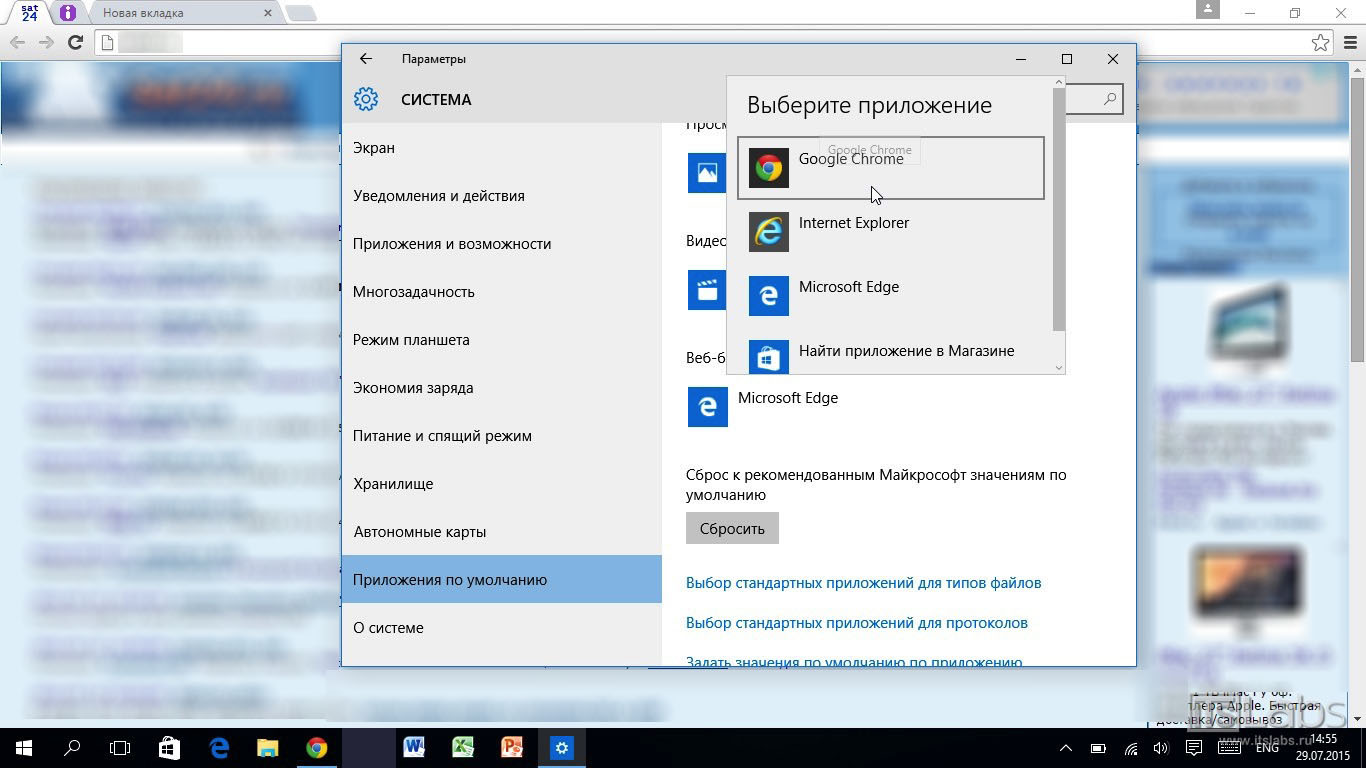Image resolution: width=1366 pixels, height=768 pixels.
Task: Click the photo viewer default app icon
Action: (x=706, y=173)
